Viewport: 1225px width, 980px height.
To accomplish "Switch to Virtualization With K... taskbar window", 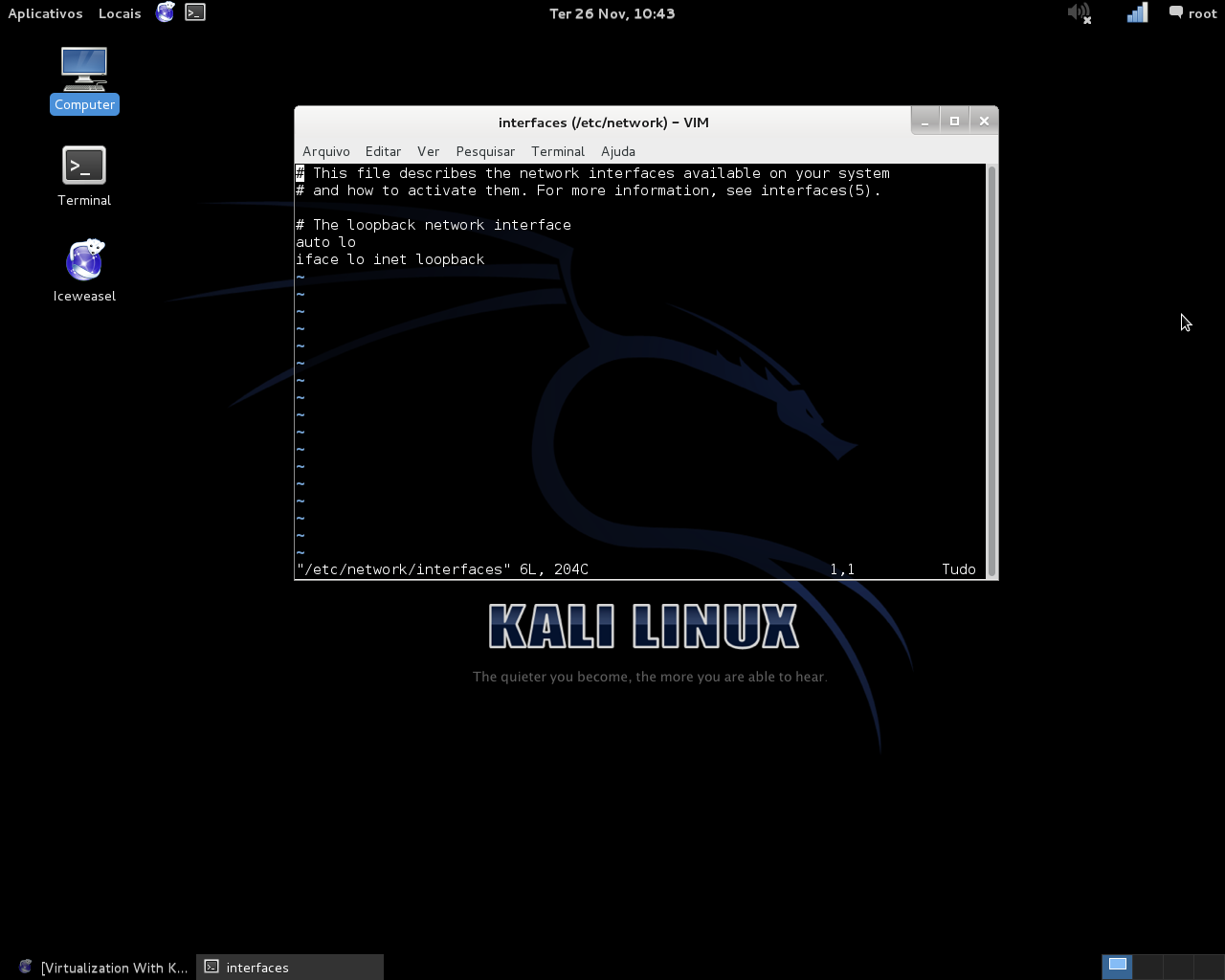I will point(103,968).
